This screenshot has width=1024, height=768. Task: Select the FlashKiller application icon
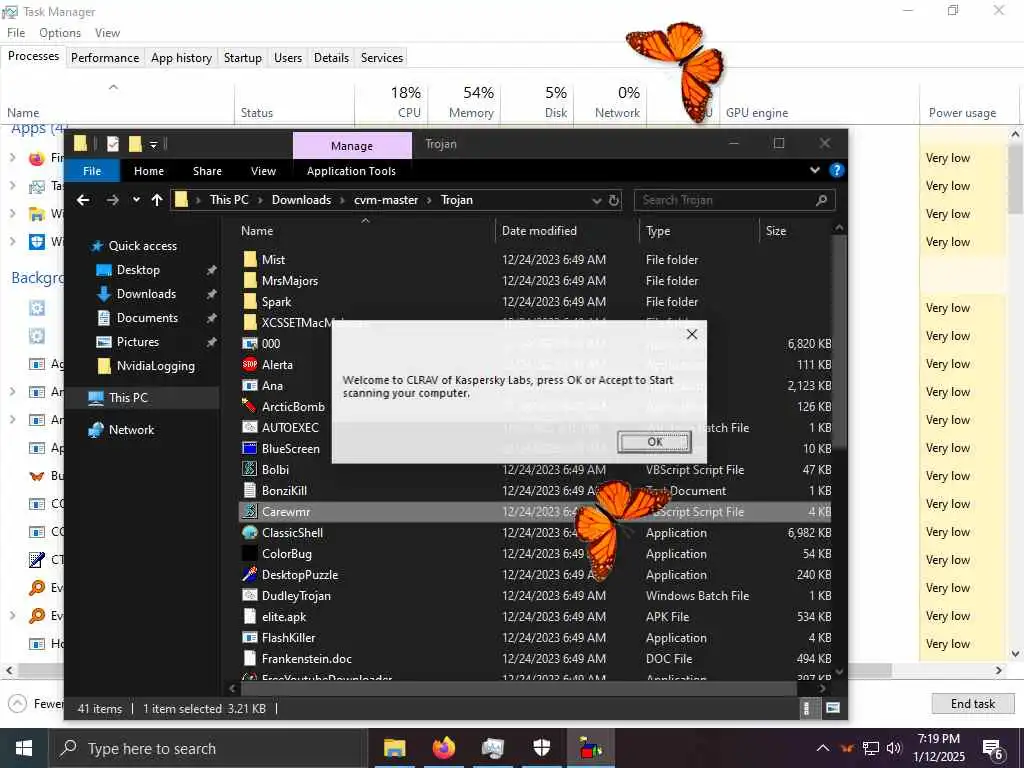coord(249,637)
